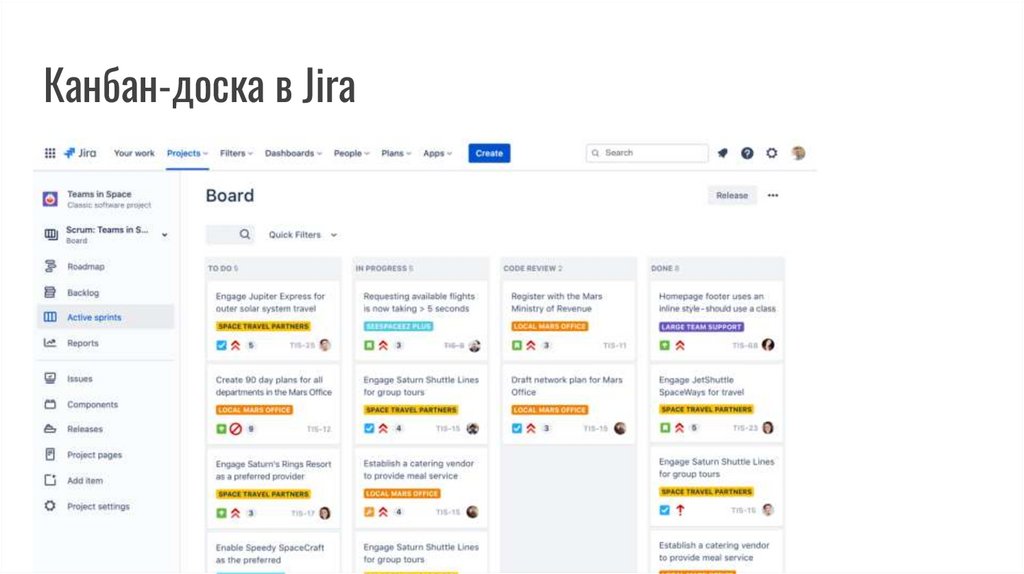This screenshot has height=574, width=1024.
Task: Click assignee avatar on Engage Jupiter Express card
Action: pyautogui.click(x=325, y=345)
